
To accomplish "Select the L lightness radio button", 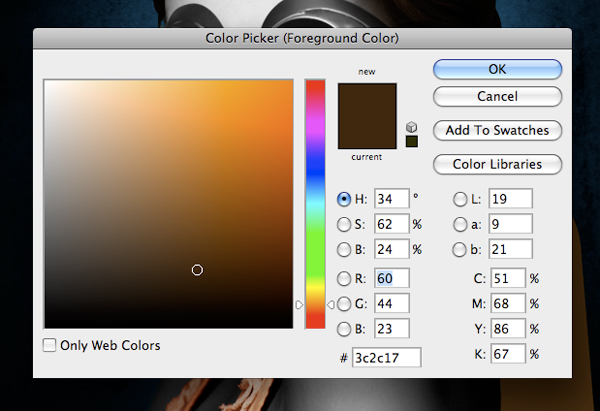I will coord(460,199).
